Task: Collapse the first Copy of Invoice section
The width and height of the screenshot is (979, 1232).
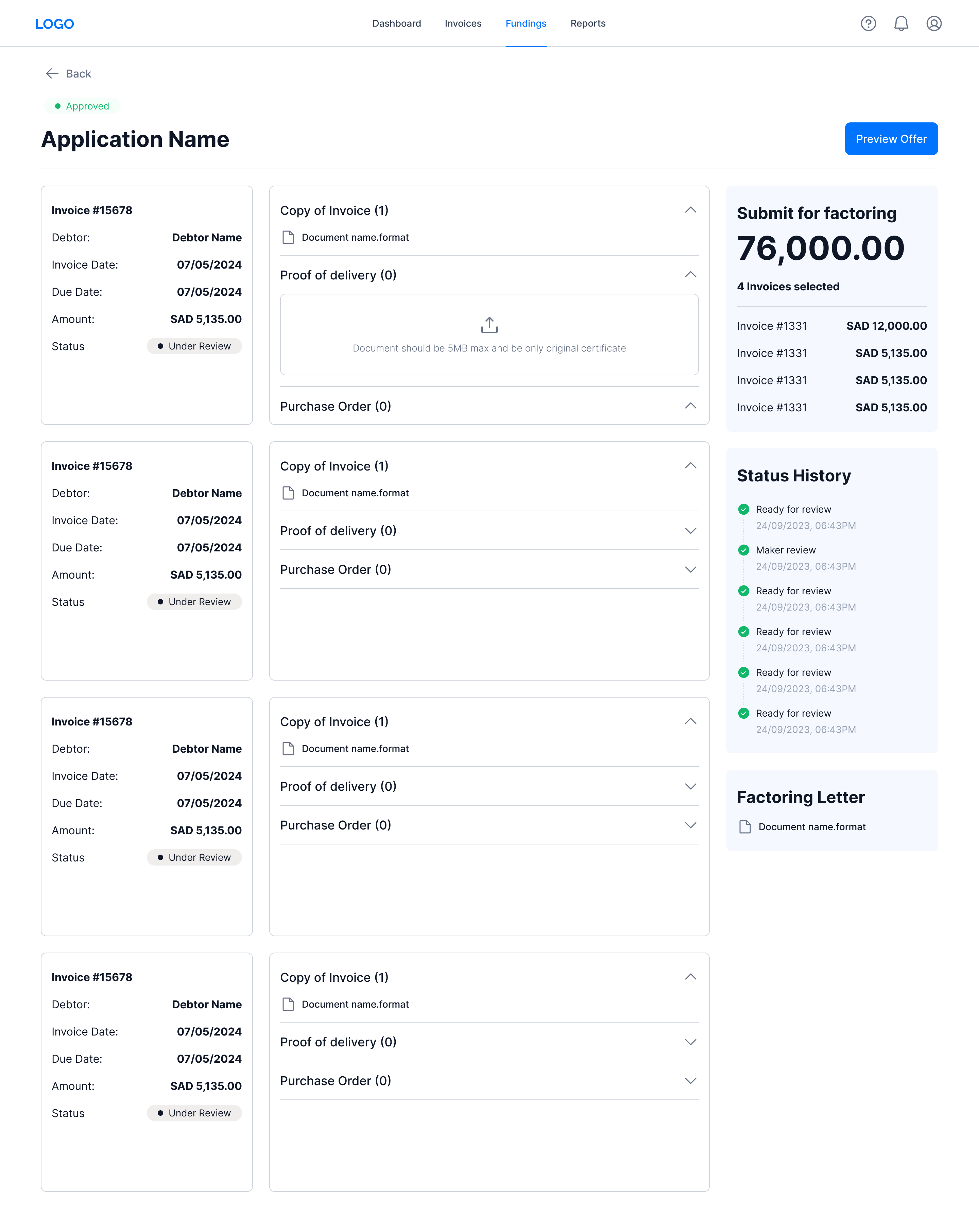Action: [x=690, y=210]
